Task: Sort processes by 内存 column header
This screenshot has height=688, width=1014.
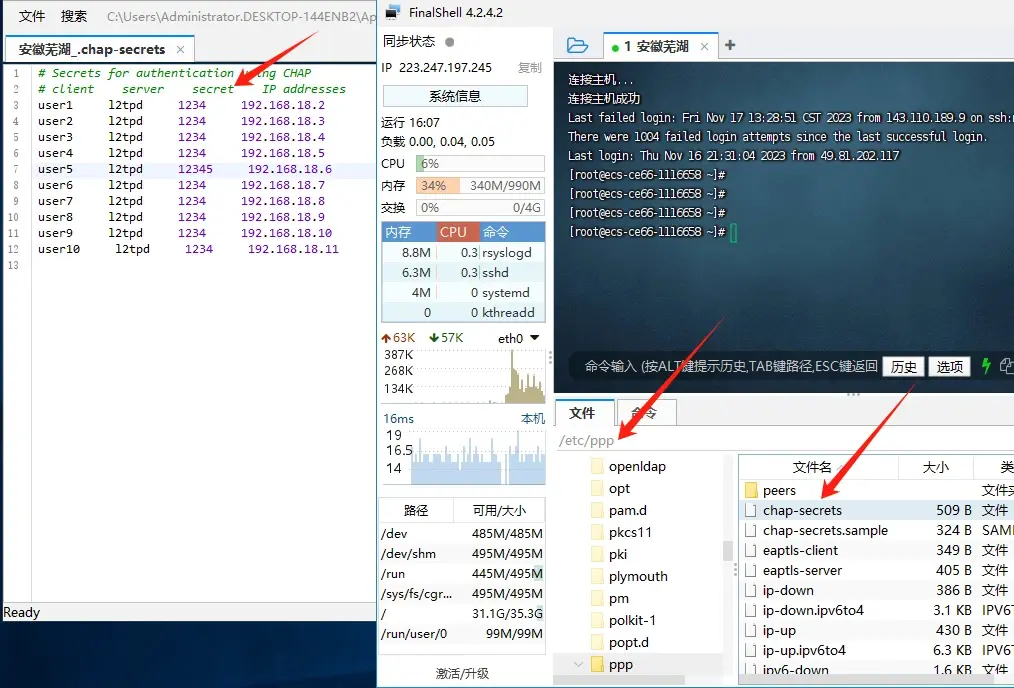Action: coord(409,231)
